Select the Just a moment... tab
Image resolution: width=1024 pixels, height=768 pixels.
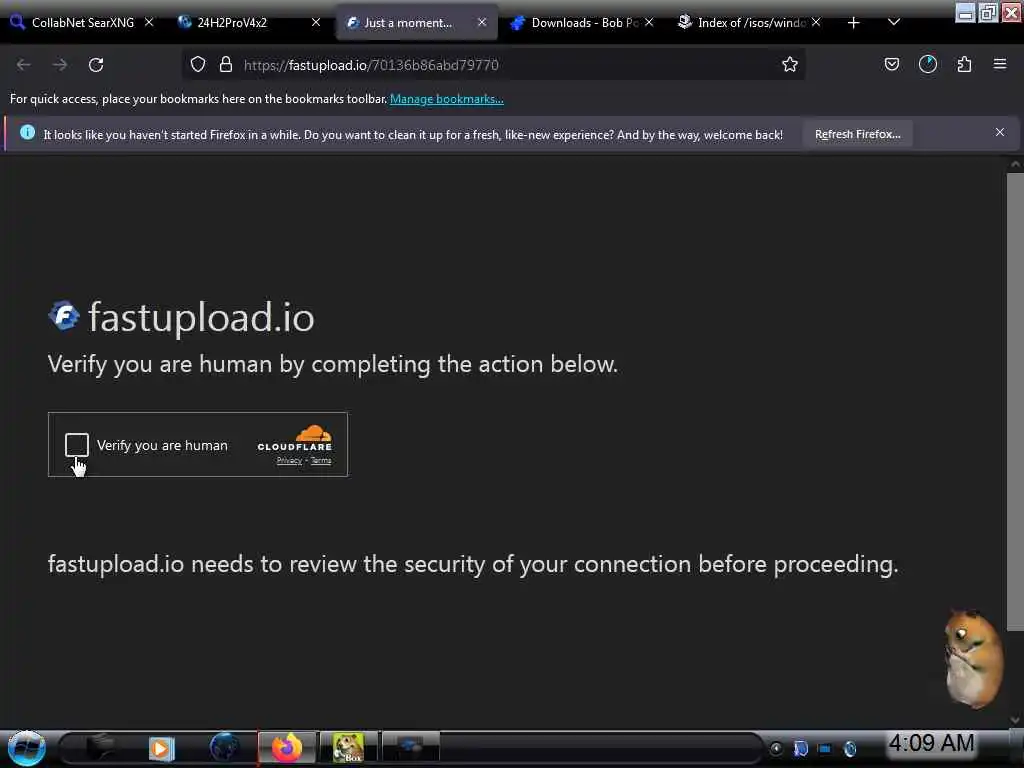tap(417, 23)
